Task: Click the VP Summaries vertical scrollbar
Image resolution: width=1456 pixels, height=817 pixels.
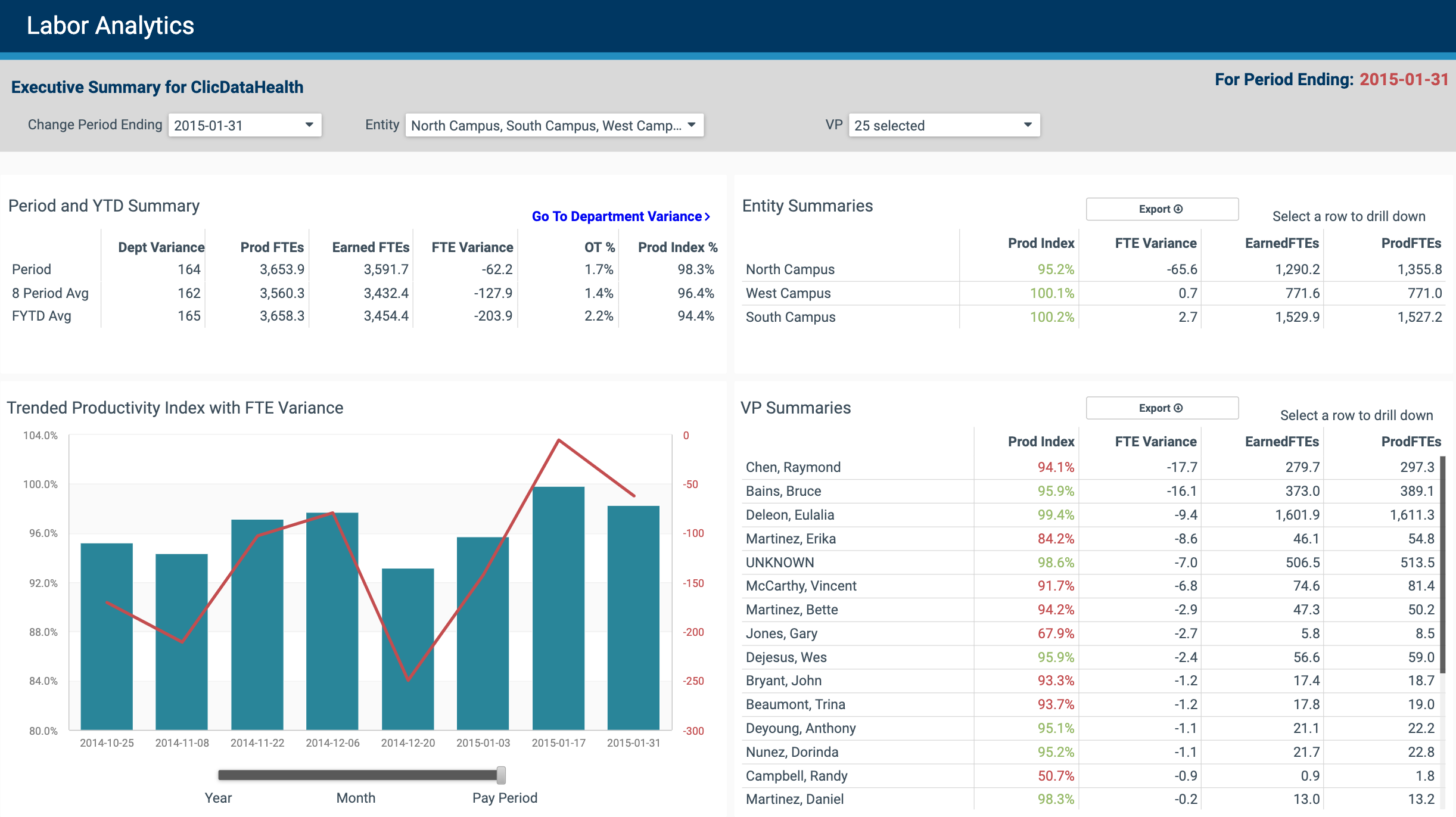Action: tap(1443, 565)
